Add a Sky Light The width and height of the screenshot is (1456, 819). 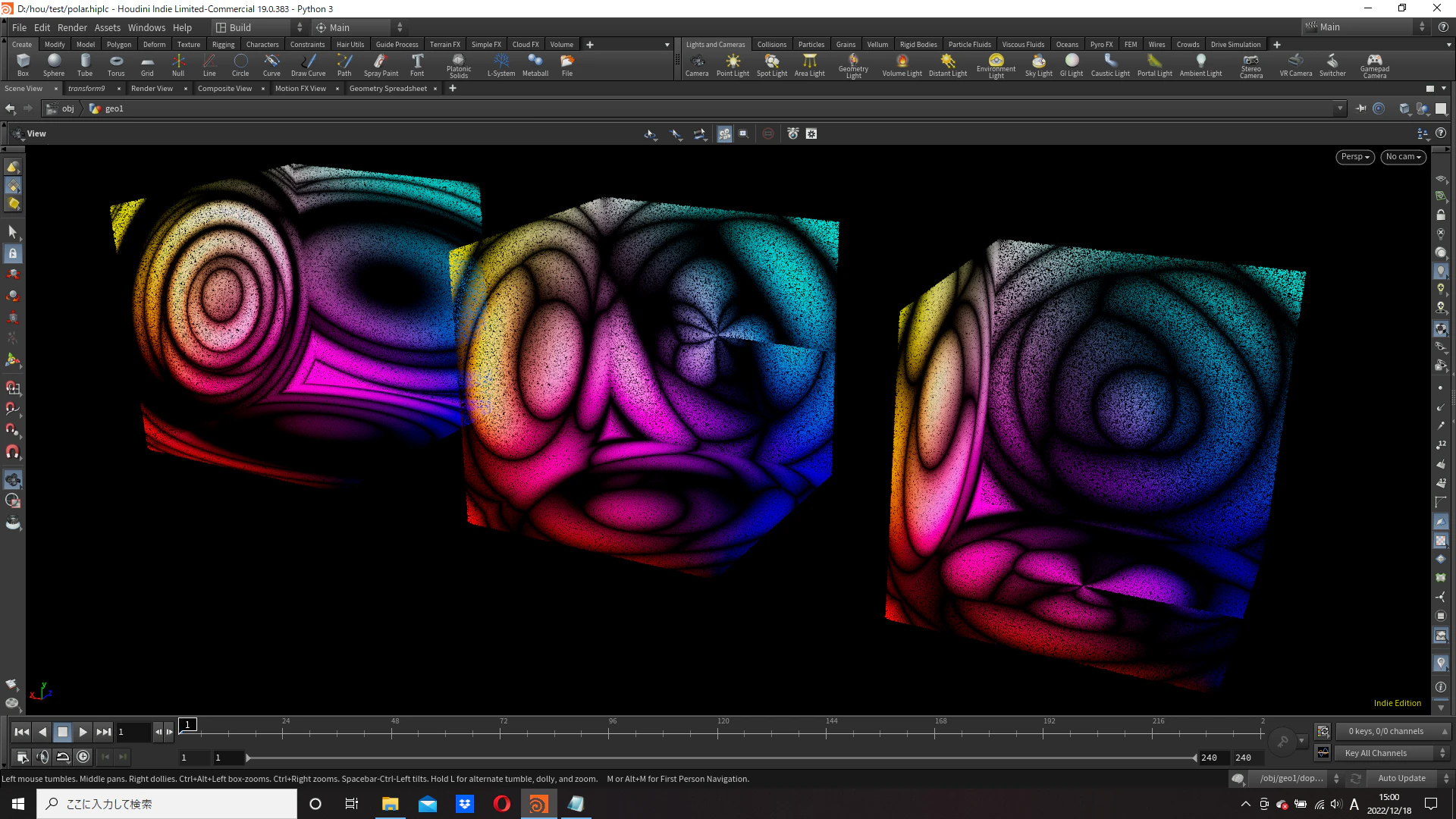tap(1039, 65)
